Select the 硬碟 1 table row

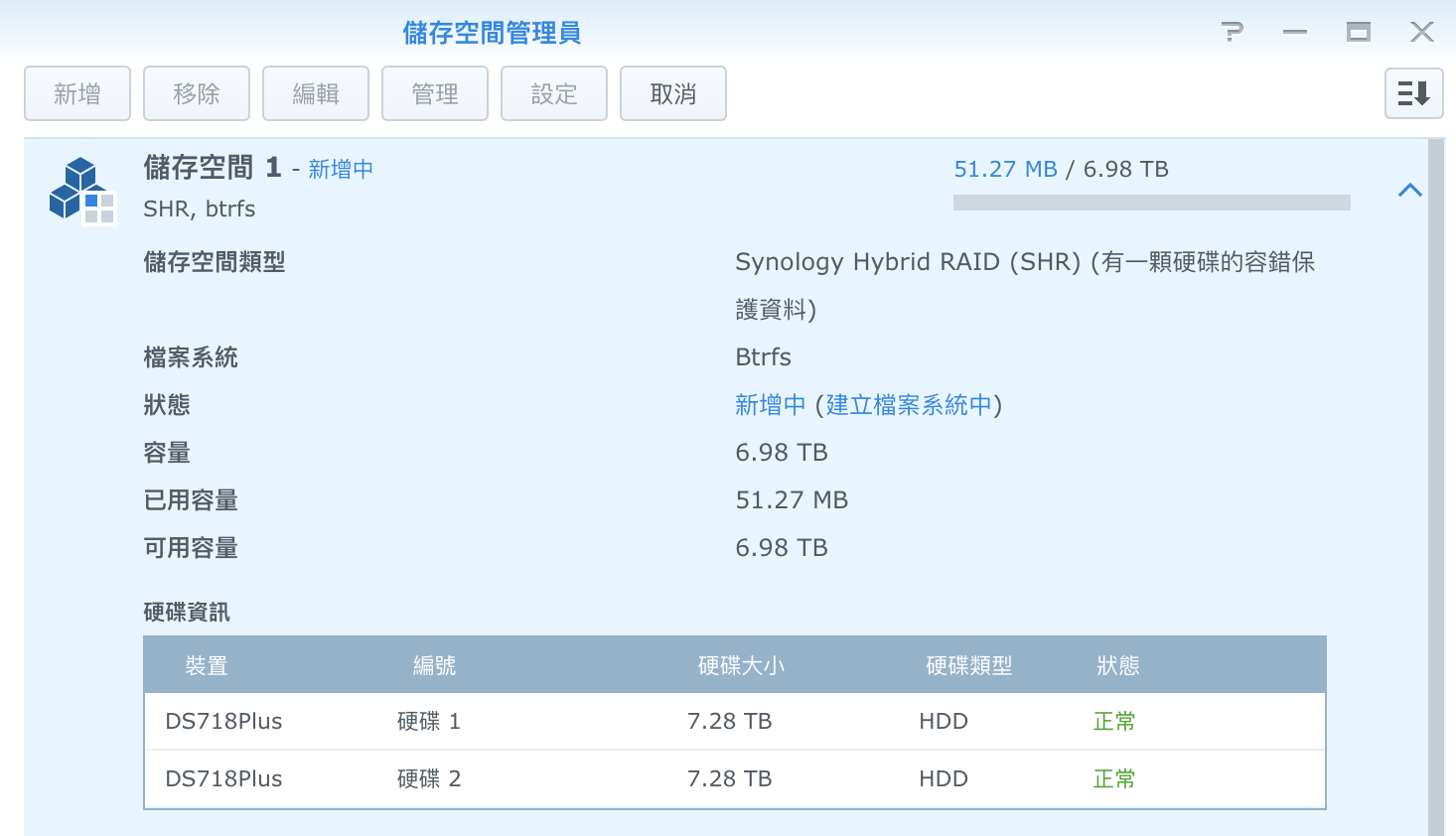click(734, 721)
